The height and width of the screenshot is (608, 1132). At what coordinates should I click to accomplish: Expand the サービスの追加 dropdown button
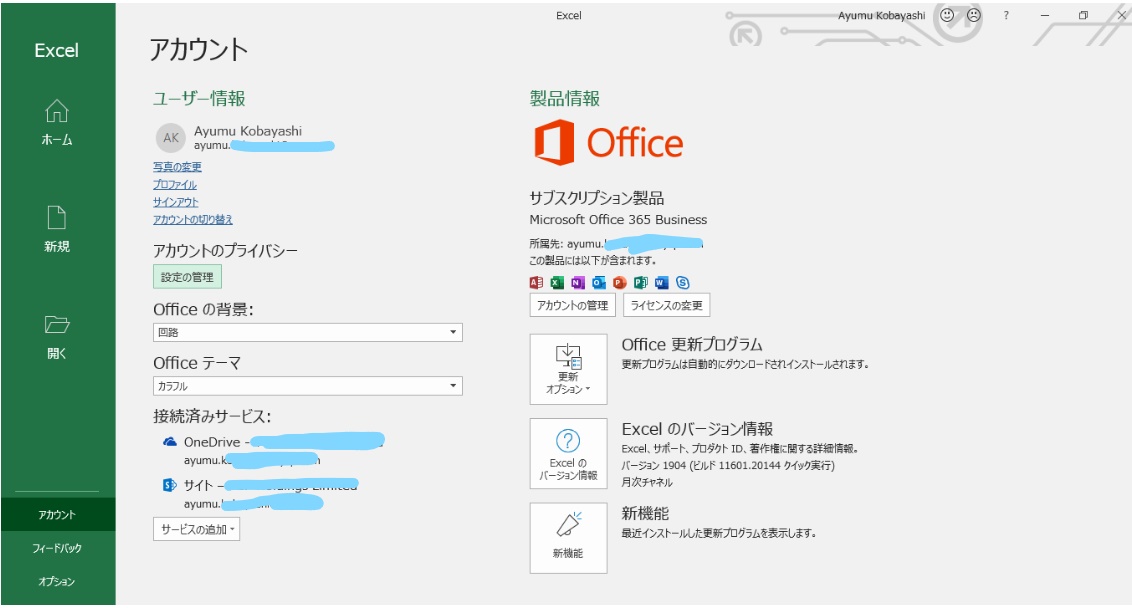click(x=196, y=529)
